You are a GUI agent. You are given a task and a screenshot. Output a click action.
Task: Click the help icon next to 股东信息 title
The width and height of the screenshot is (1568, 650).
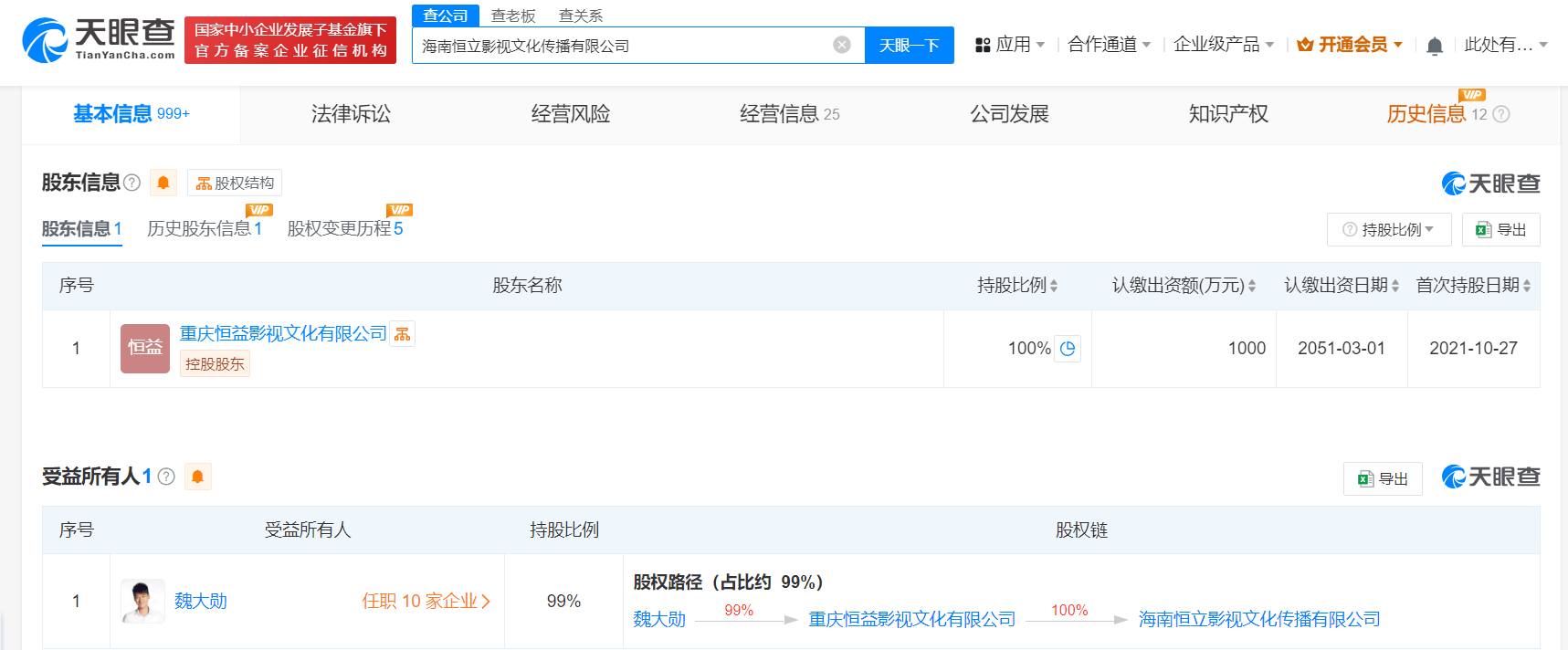(x=132, y=183)
